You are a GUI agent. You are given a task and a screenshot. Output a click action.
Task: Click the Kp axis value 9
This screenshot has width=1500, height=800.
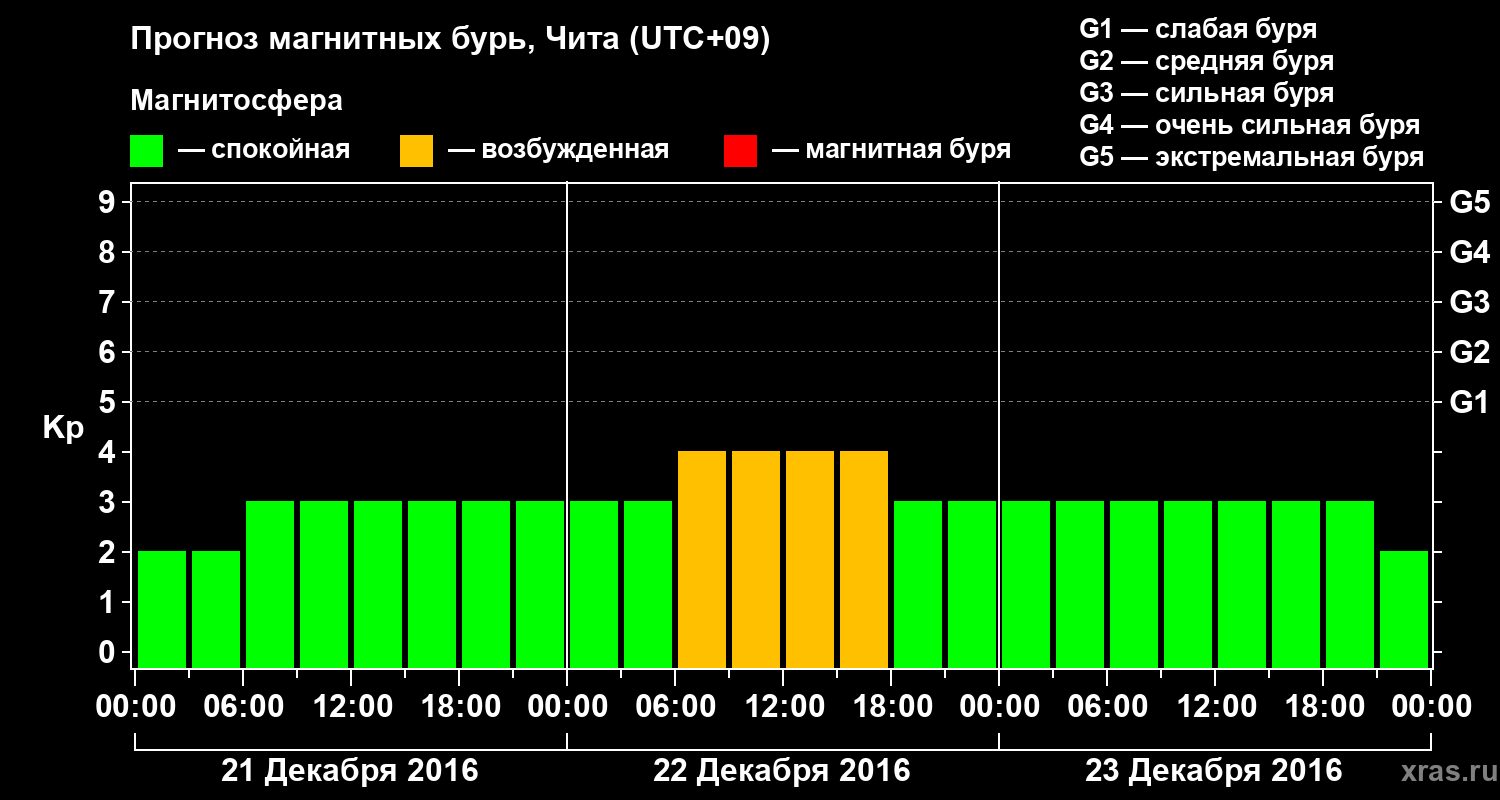pos(109,202)
